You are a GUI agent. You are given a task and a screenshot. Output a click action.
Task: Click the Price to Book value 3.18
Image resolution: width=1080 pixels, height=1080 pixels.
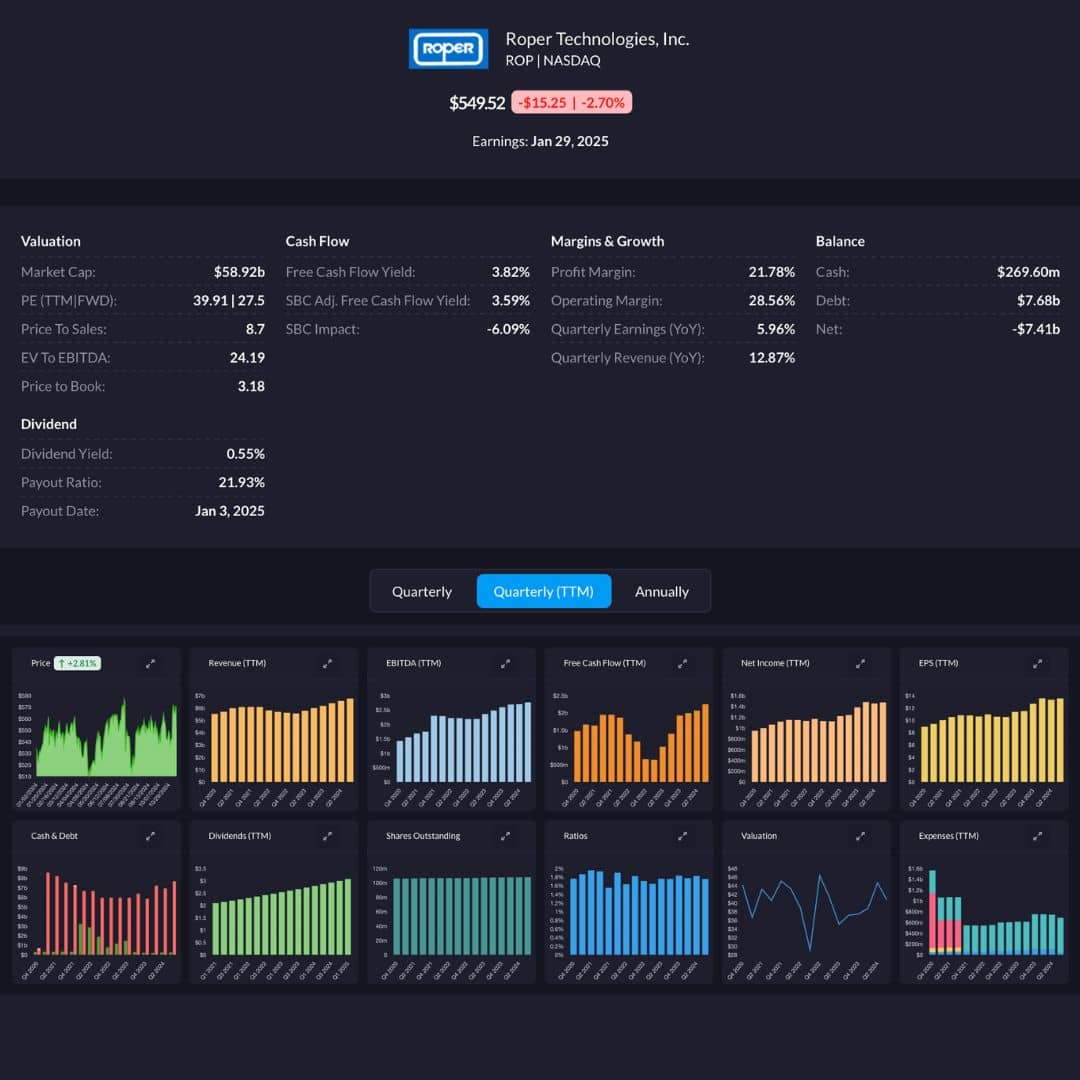click(251, 386)
